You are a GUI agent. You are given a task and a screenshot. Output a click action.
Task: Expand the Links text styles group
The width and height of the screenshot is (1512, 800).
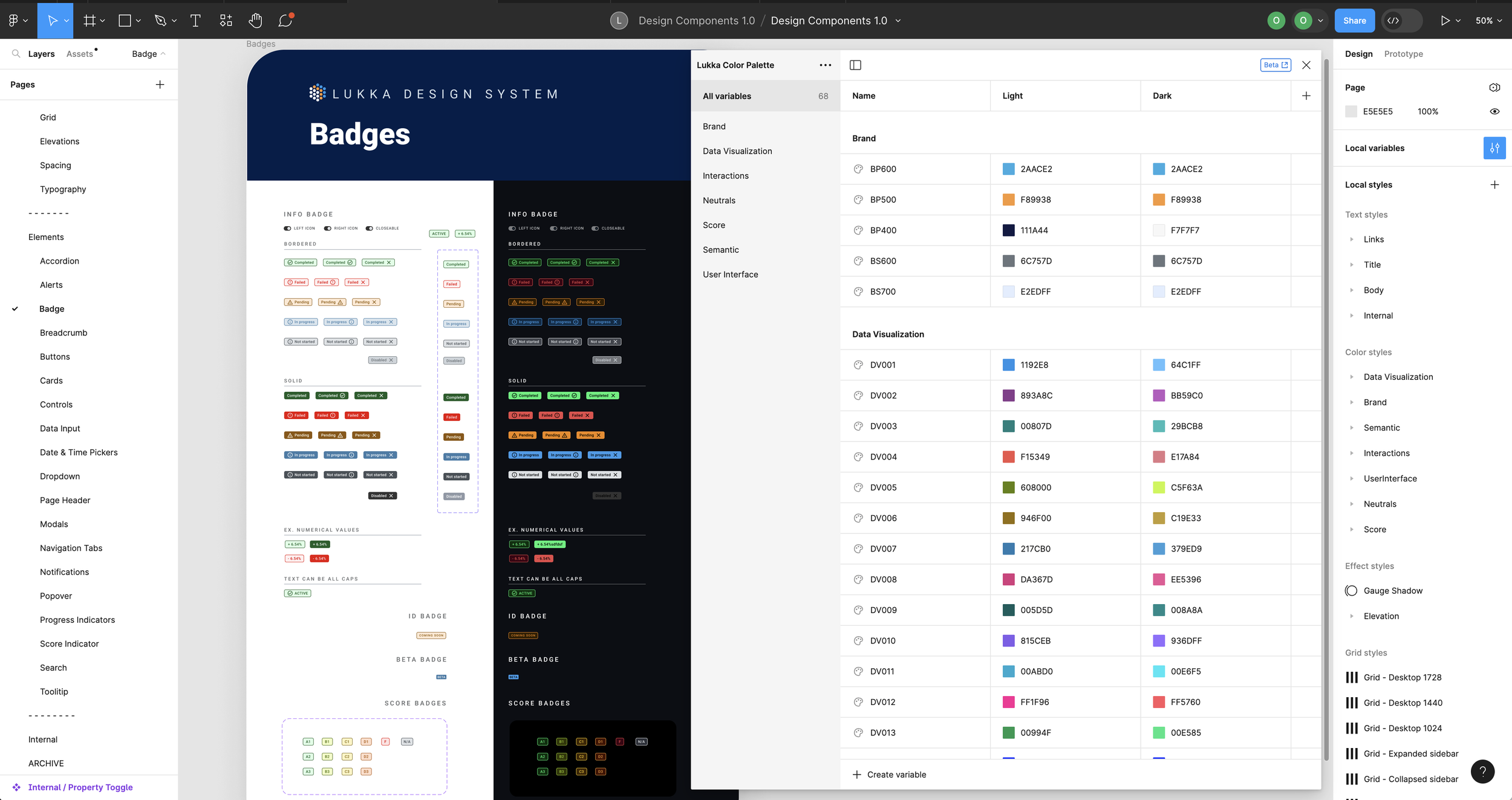(x=1352, y=239)
